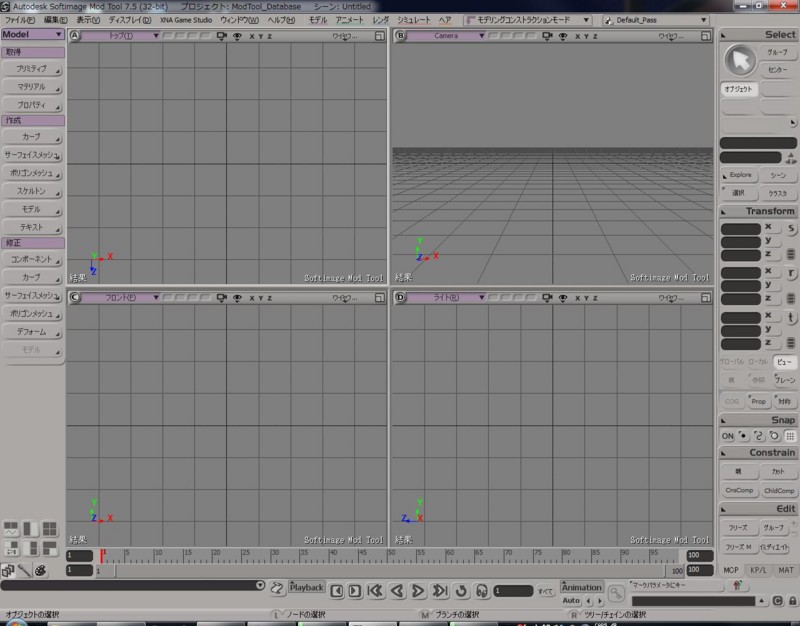Open the XNA Game Studio menu

(x=186, y=20)
